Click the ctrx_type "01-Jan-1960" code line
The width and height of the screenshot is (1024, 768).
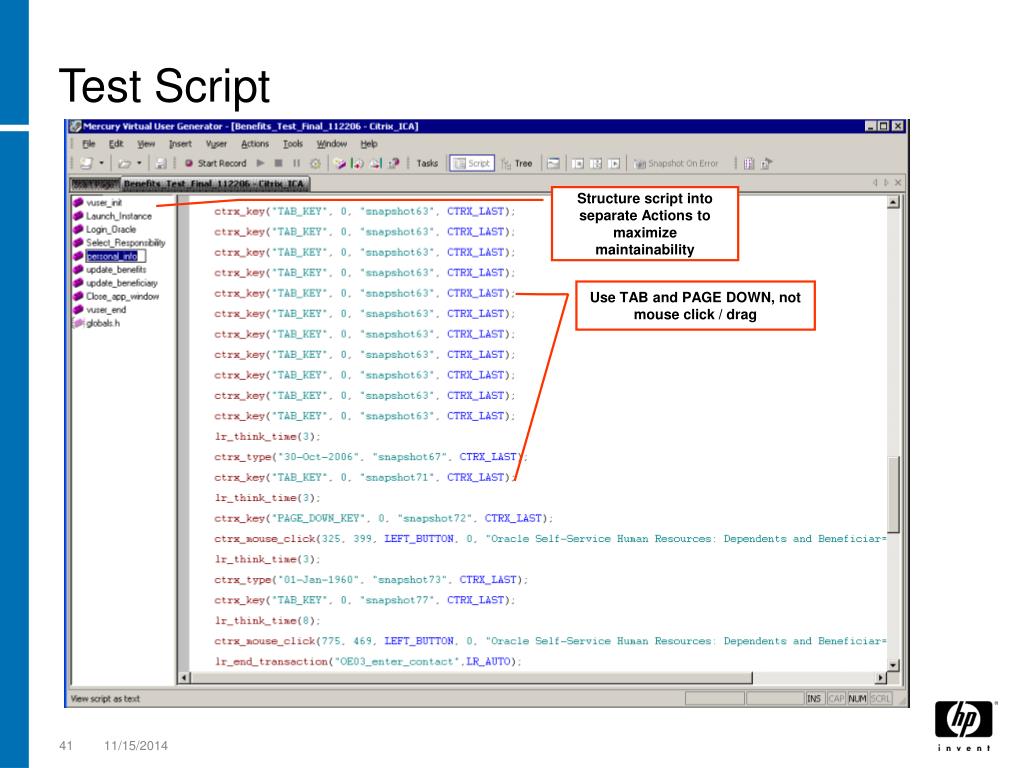[371, 580]
